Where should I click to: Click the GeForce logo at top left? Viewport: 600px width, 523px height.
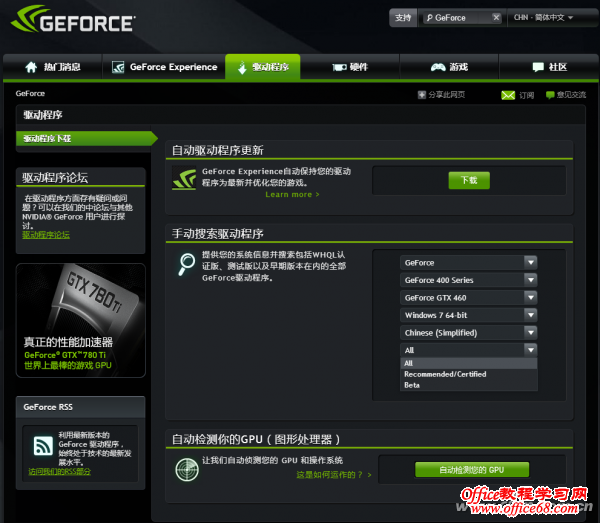[x=73, y=19]
